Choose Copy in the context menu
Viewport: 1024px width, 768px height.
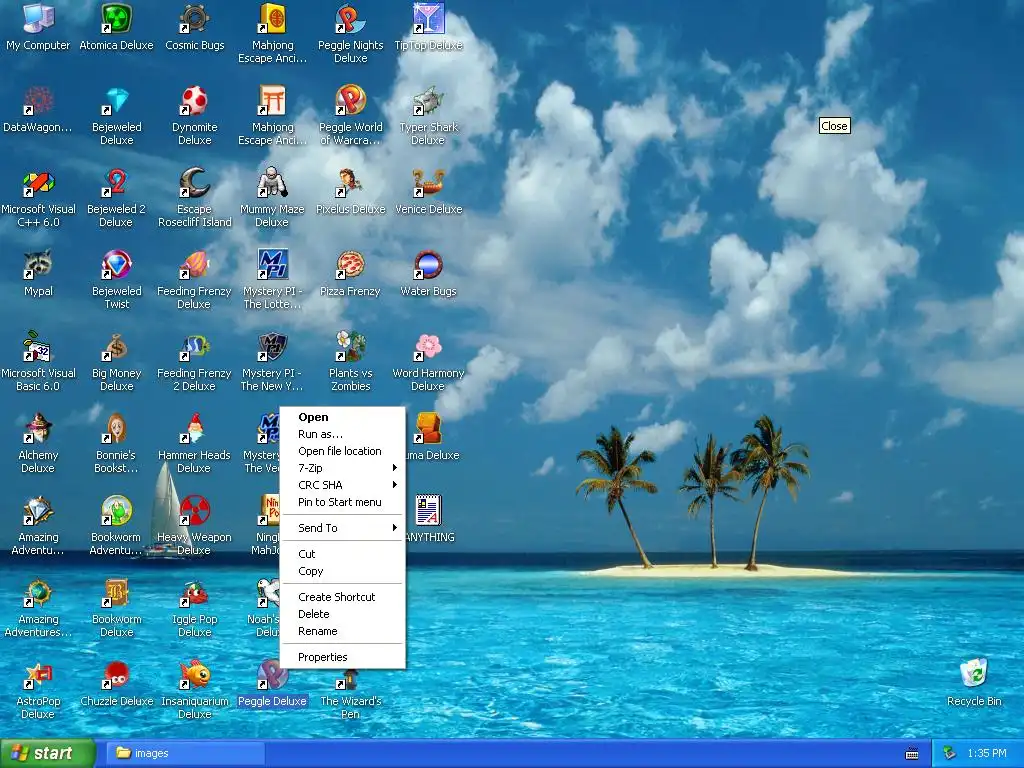pos(342,571)
